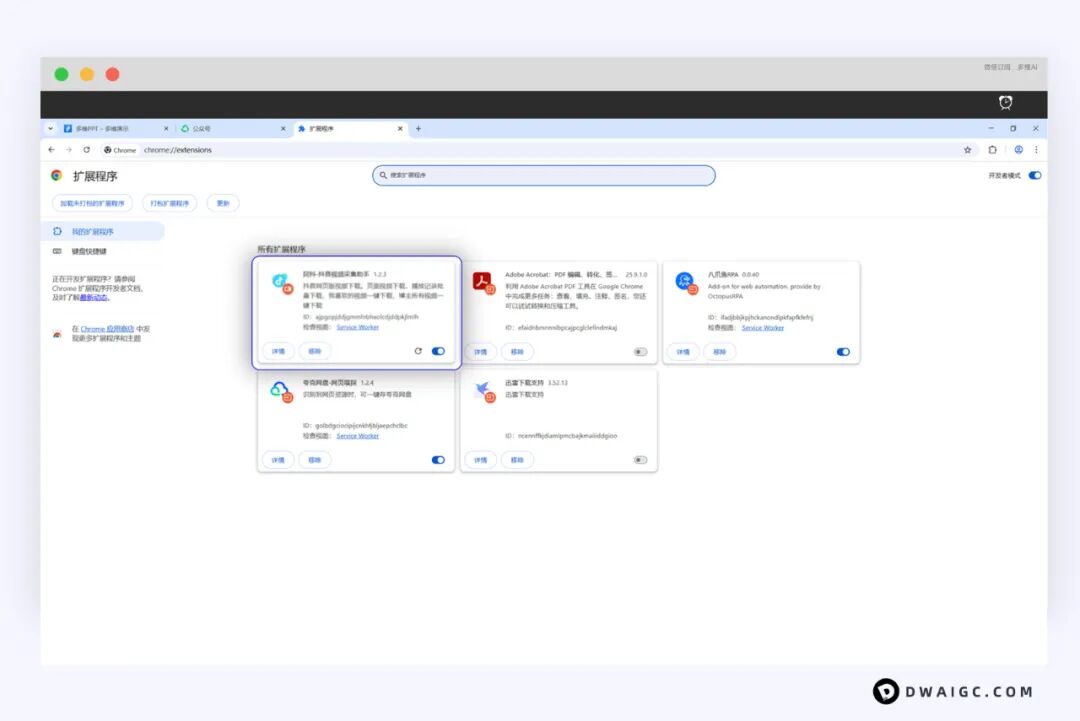Select 键盘快捷键 in the sidebar

click(88, 251)
